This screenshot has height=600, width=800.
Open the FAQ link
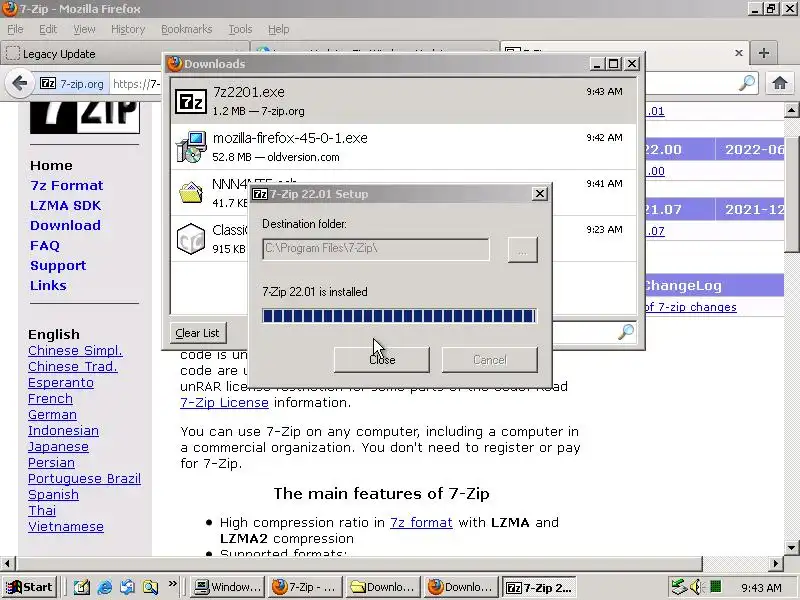pyautogui.click(x=45, y=245)
